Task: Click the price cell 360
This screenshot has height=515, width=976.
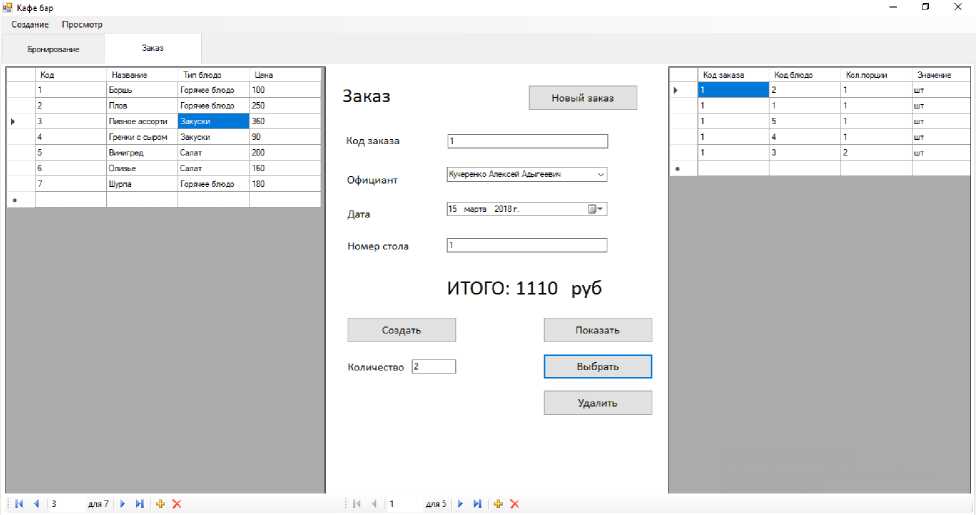Action: pos(285,121)
